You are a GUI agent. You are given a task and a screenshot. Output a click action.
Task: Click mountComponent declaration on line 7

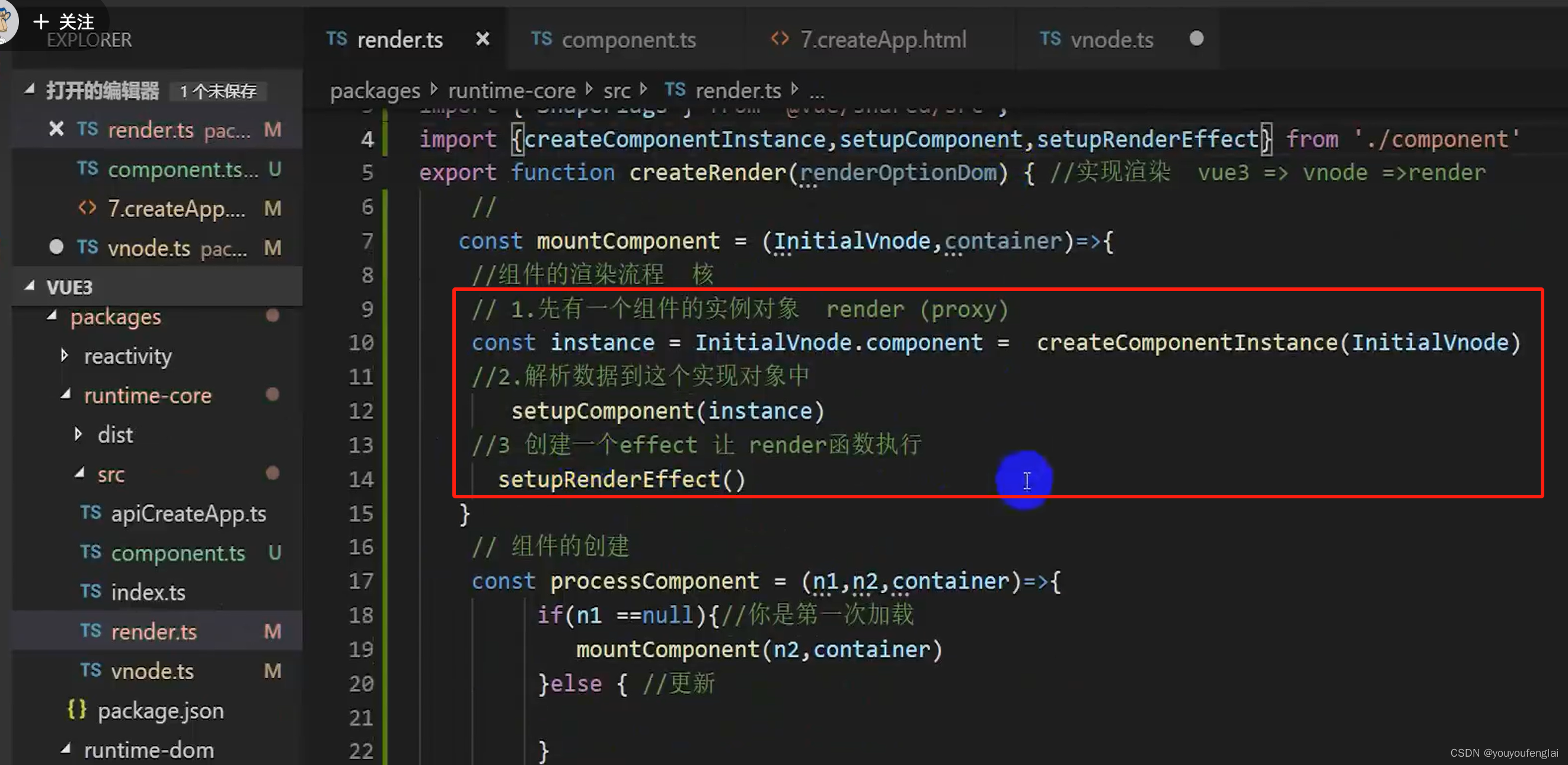[628, 241]
